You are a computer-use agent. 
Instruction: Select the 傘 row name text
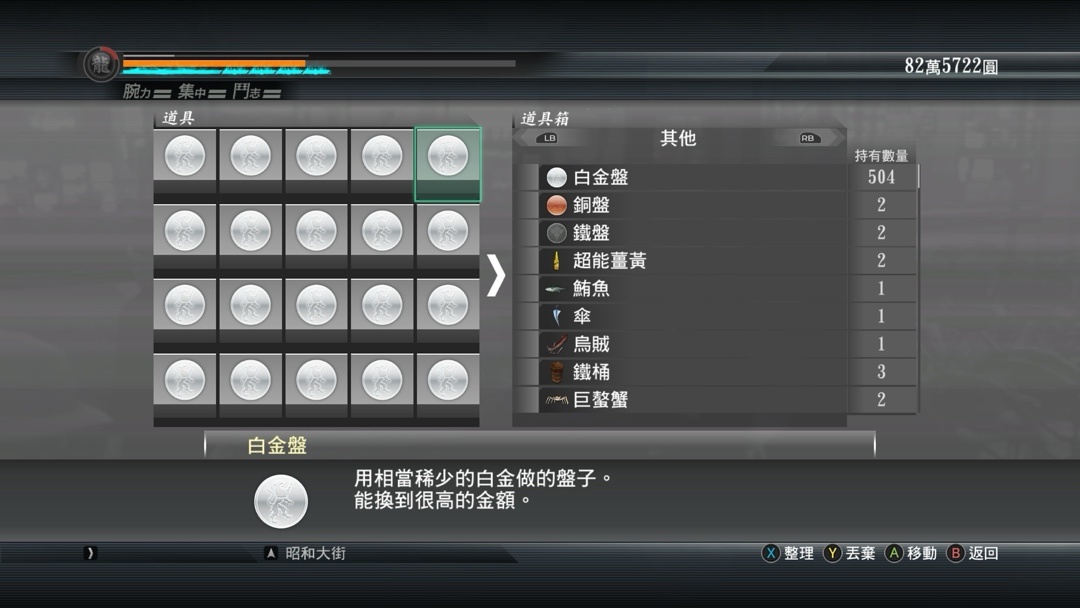tap(582, 317)
